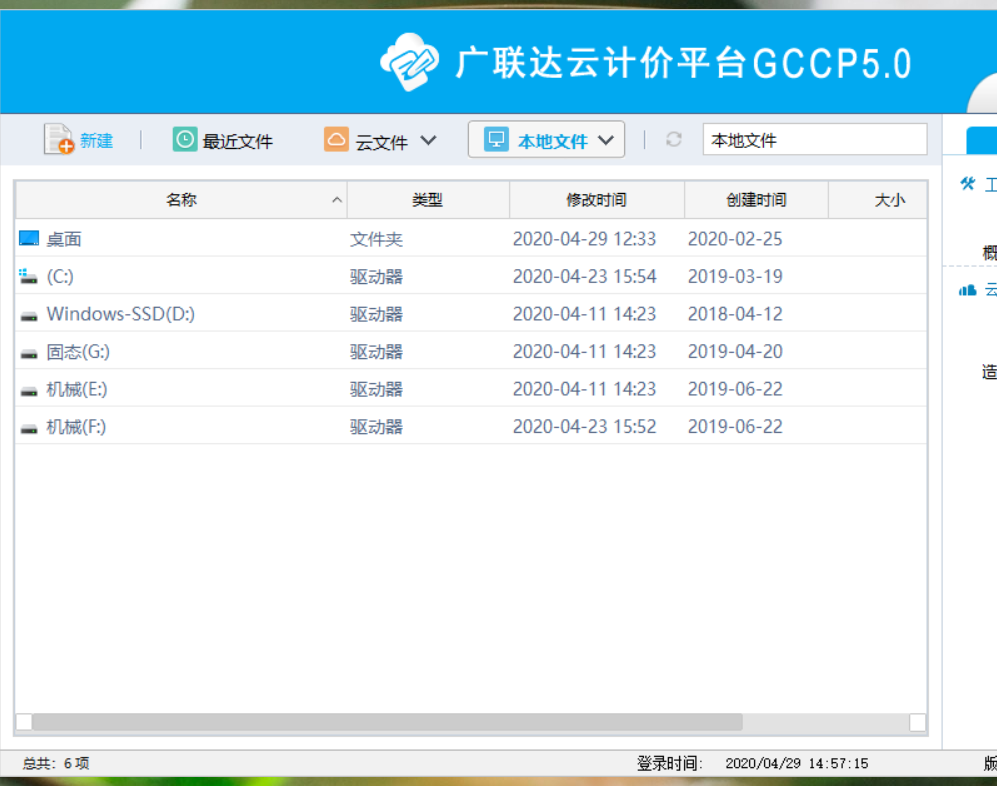Click 2020-02-25 creation date

coord(735,238)
